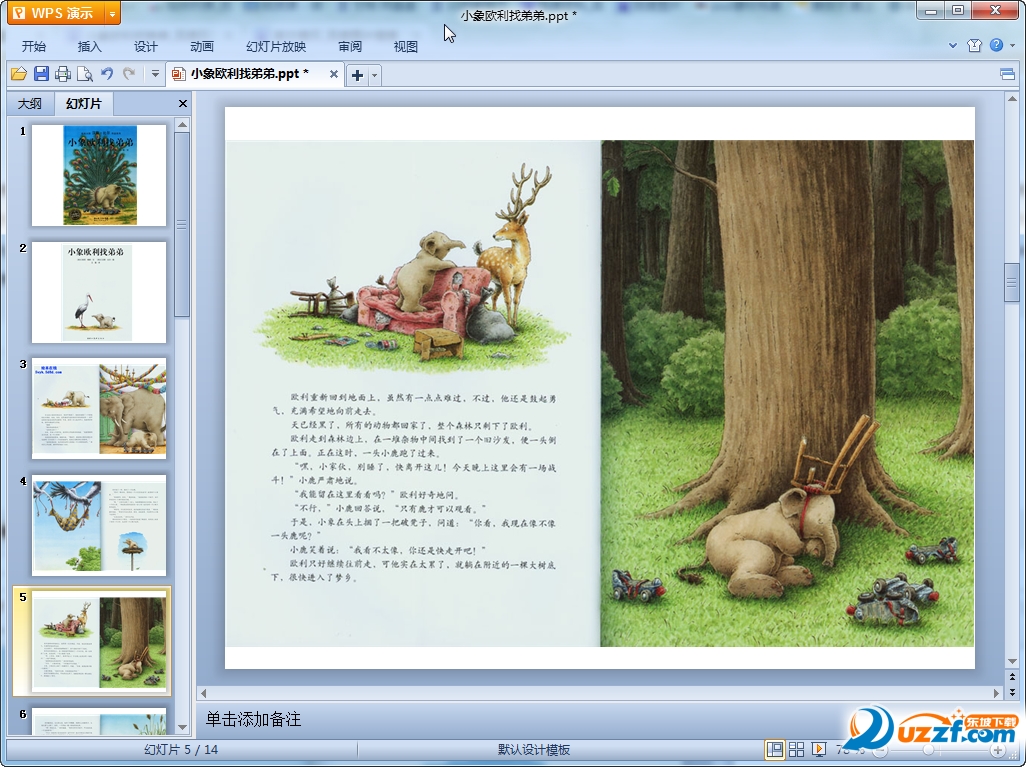
Task: Click 幻灯片 5 / 14 in status bar
Action: 181,750
